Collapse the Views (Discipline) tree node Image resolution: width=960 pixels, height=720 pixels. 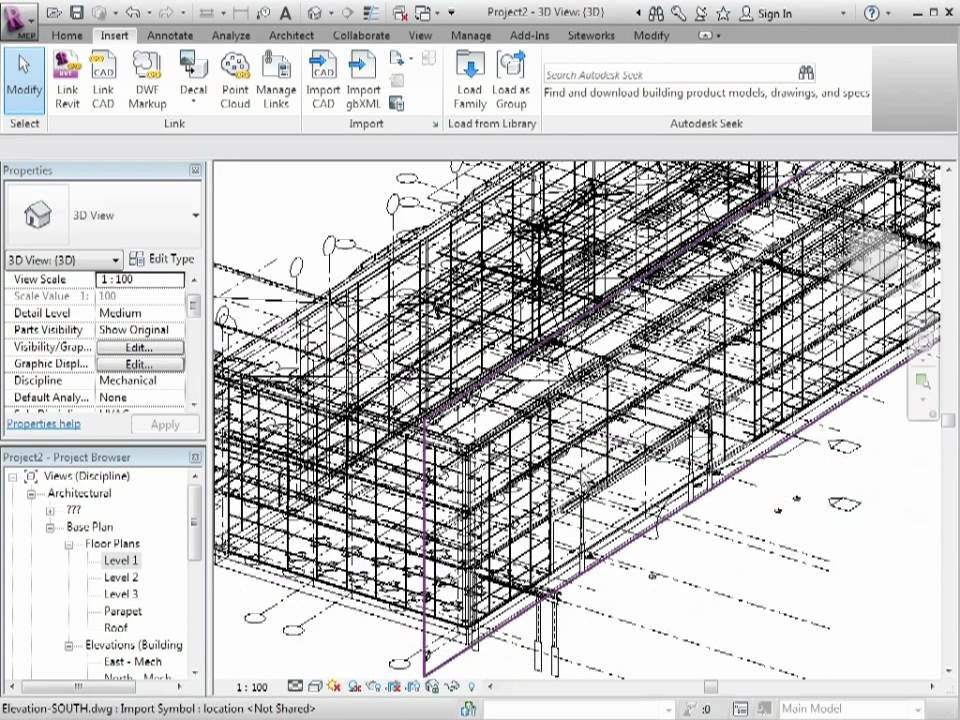coord(12,476)
